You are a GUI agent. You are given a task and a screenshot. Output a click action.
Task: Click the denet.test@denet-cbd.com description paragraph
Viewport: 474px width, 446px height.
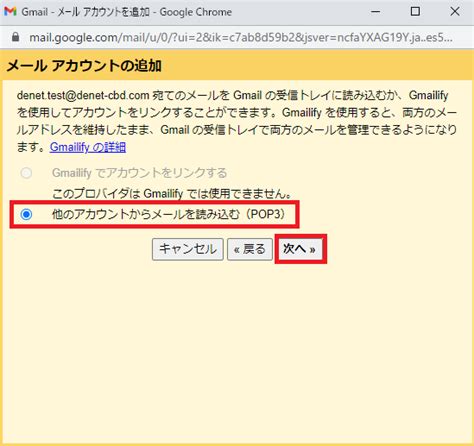[237, 121]
